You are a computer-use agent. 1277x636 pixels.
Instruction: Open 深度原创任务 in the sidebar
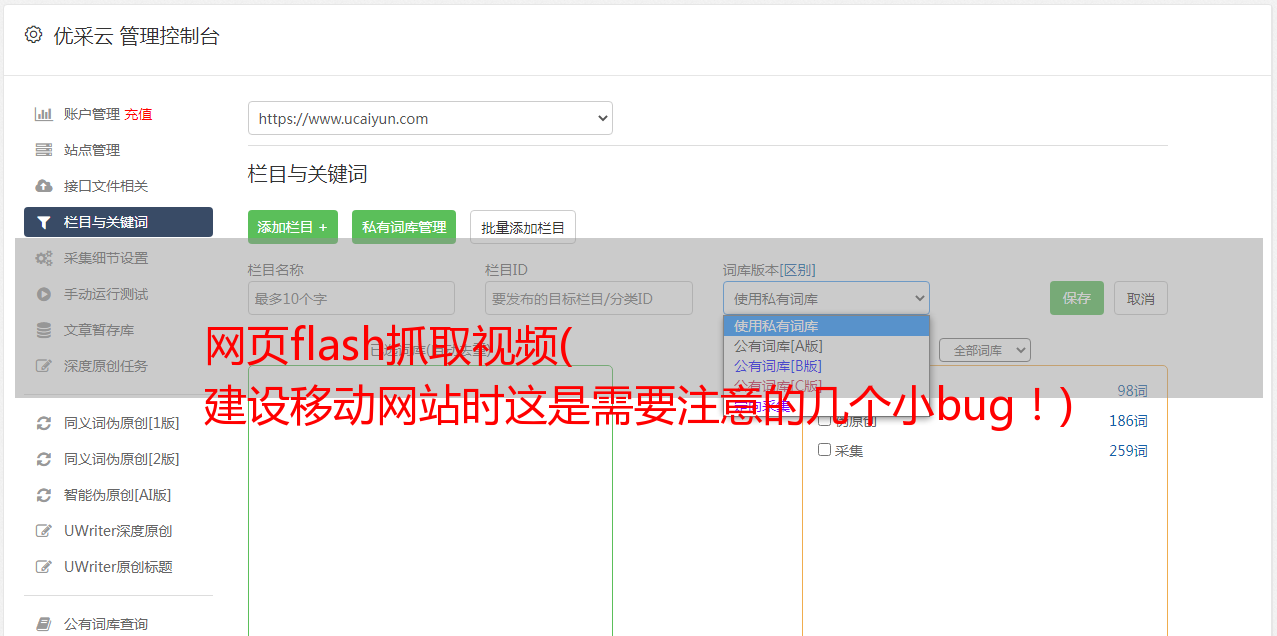click(x=106, y=366)
